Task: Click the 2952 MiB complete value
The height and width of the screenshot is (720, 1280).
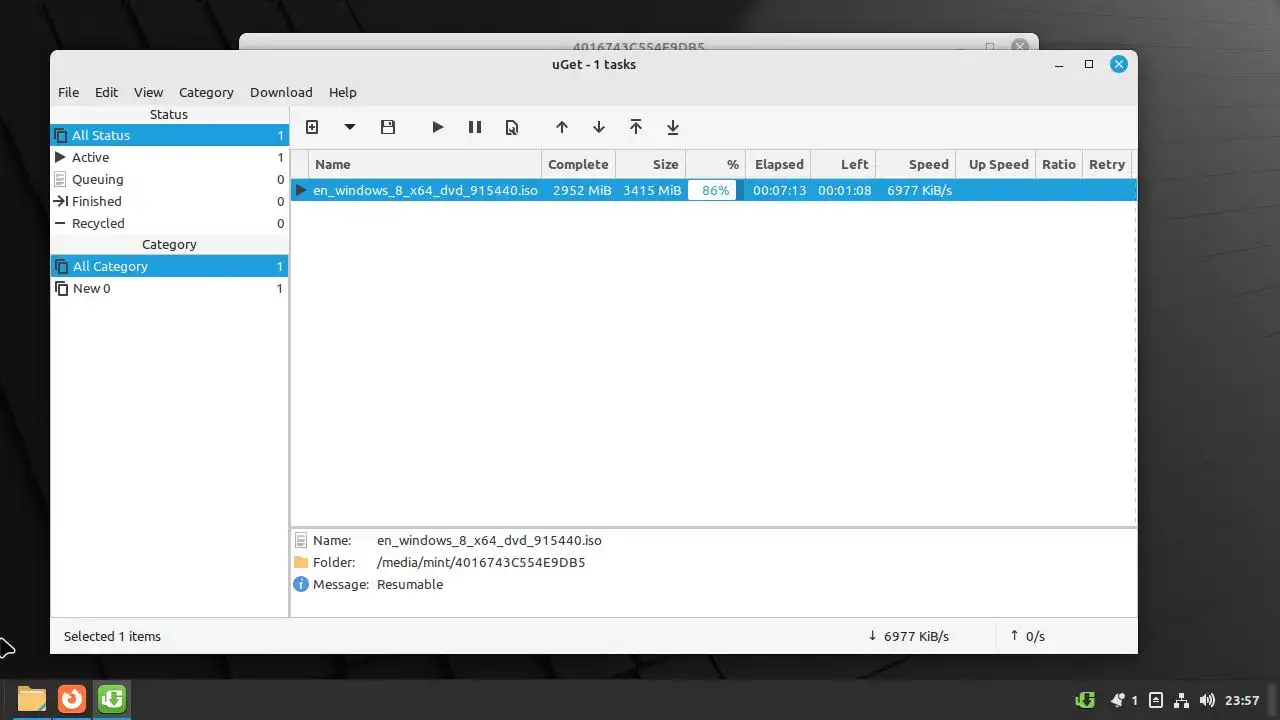Action: pos(581,190)
